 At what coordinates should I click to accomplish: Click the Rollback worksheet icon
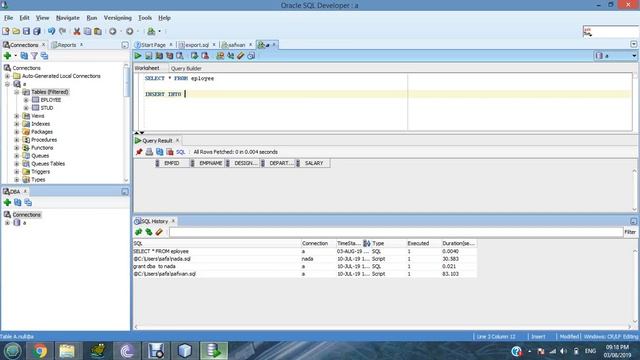click(x=205, y=56)
